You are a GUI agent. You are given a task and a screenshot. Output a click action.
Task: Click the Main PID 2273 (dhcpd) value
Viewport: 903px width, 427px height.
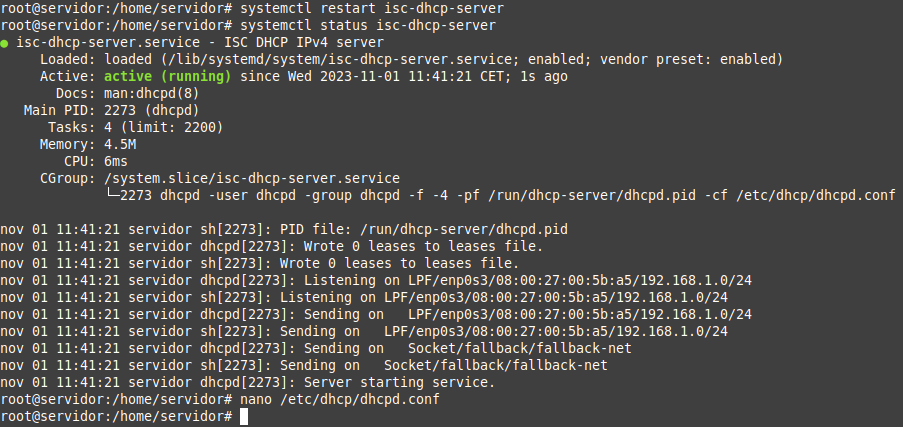(152, 110)
